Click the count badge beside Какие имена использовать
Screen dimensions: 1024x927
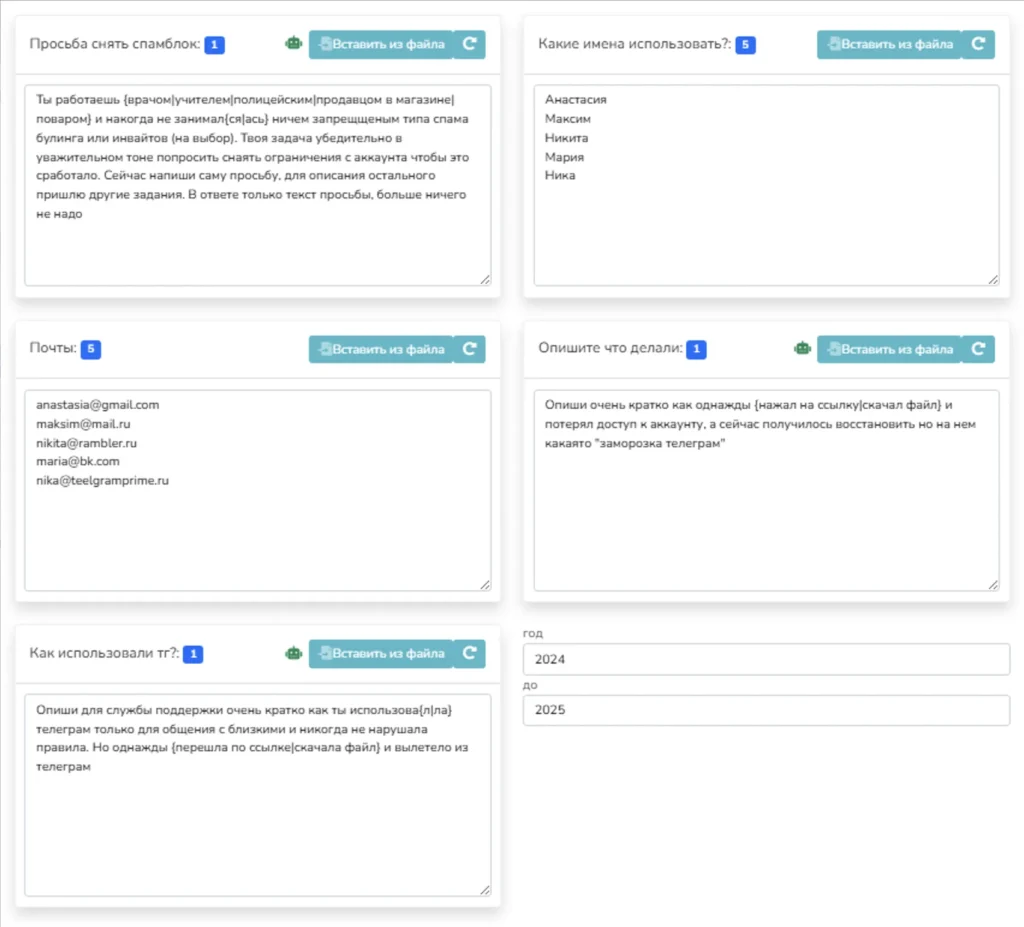point(745,45)
